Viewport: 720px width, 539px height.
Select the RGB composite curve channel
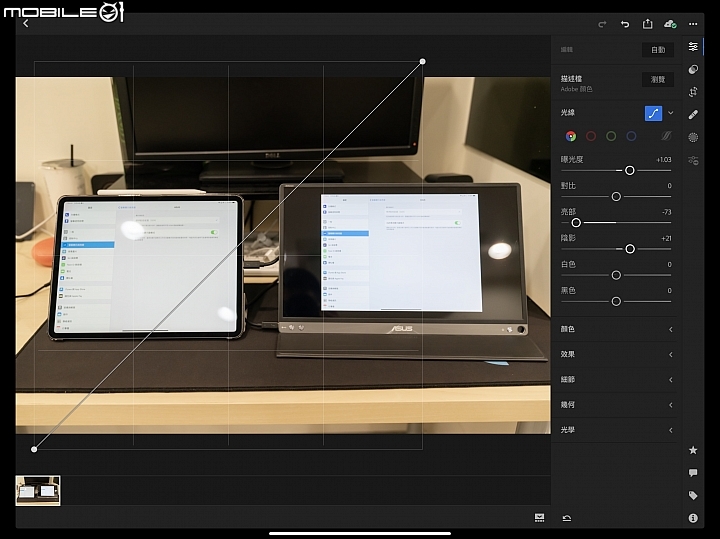click(571, 136)
